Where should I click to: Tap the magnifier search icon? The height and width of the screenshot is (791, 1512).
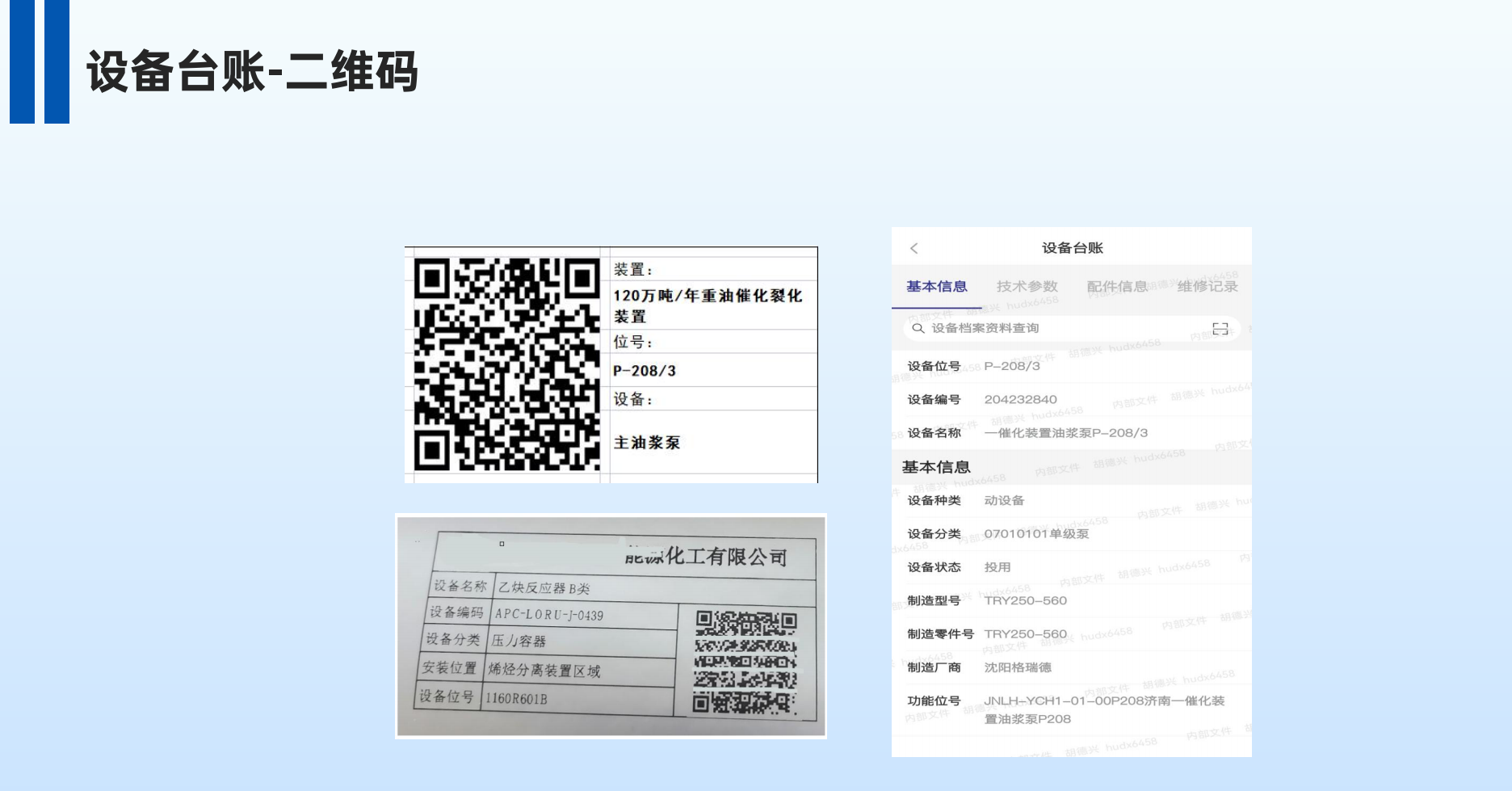918,329
